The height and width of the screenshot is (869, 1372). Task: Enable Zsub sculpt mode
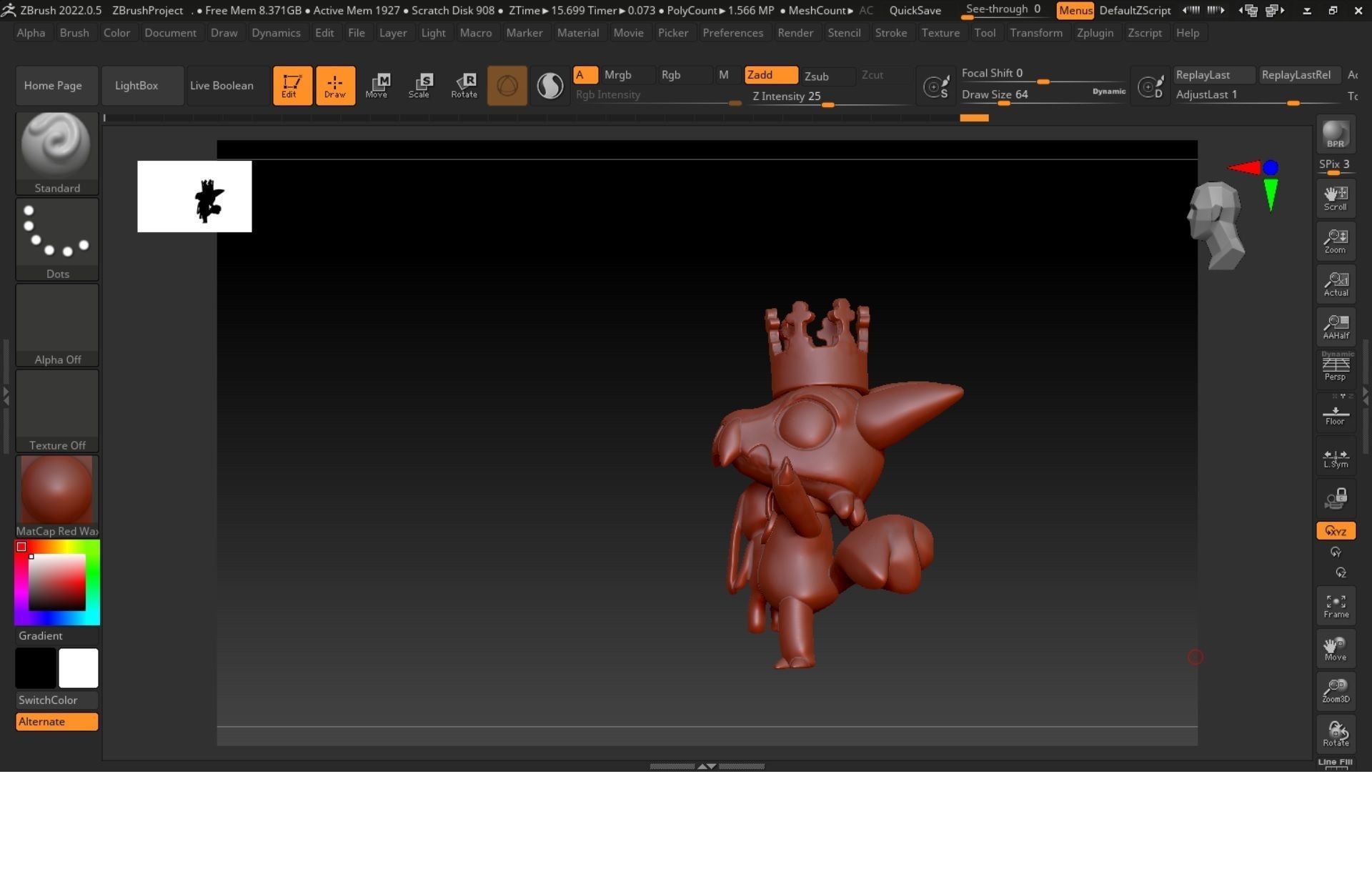pyautogui.click(x=827, y=76)
